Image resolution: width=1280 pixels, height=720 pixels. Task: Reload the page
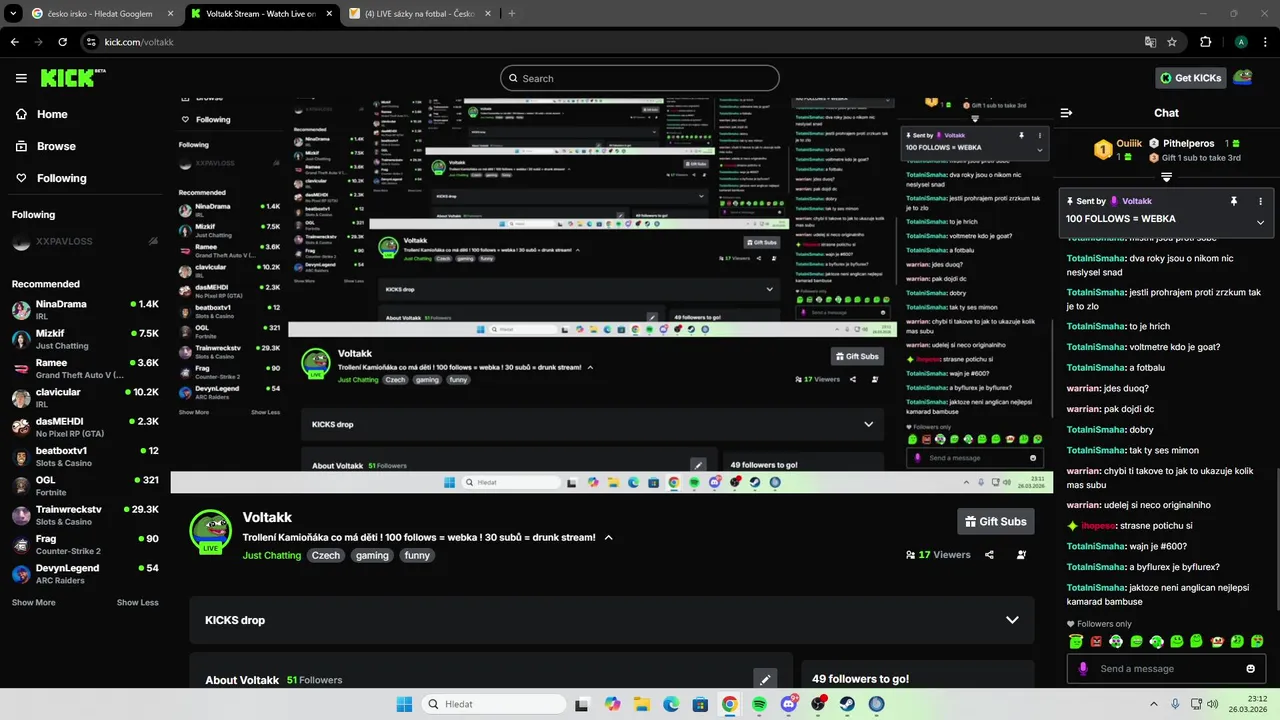(x=62, y=42)
